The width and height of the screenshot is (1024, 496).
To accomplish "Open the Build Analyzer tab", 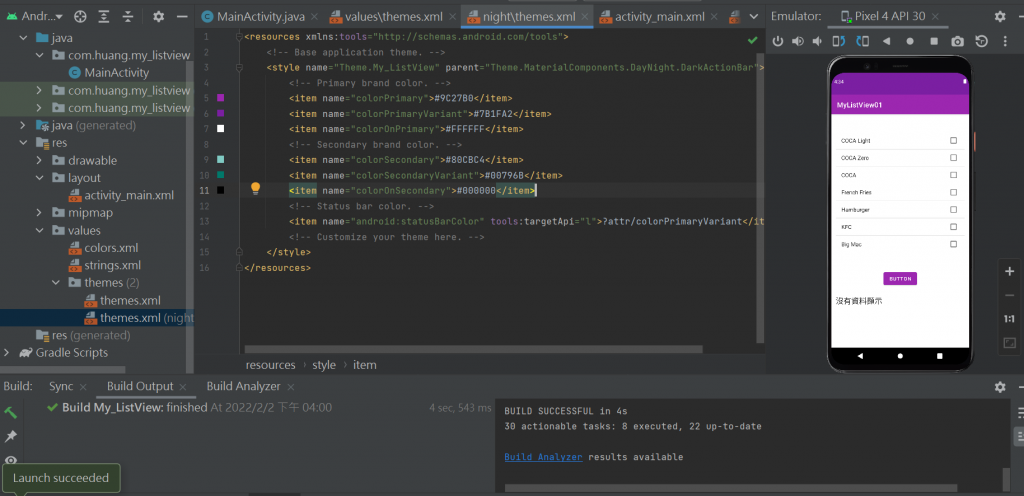I will (243, 386).
